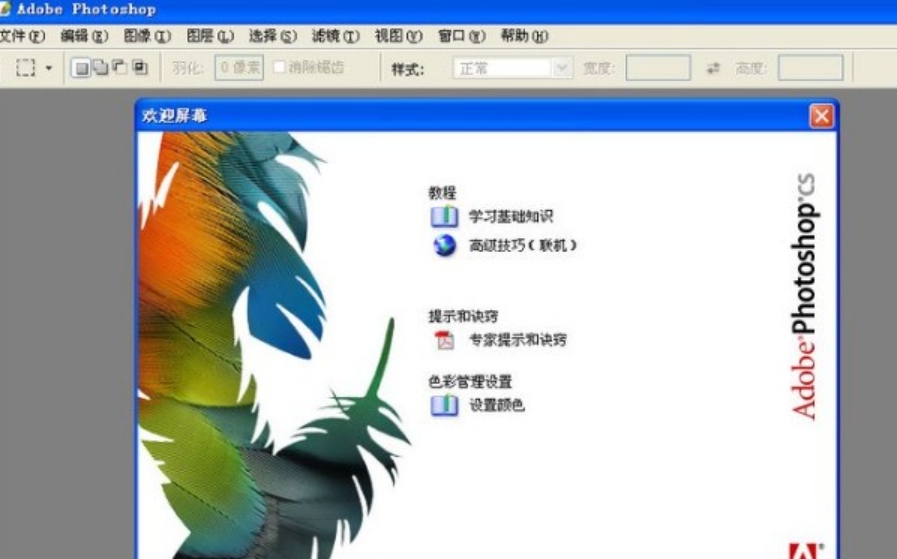Open the 窗口 menu
The height and width of the screenshot is (559, 897).
[x=462, y=36]
